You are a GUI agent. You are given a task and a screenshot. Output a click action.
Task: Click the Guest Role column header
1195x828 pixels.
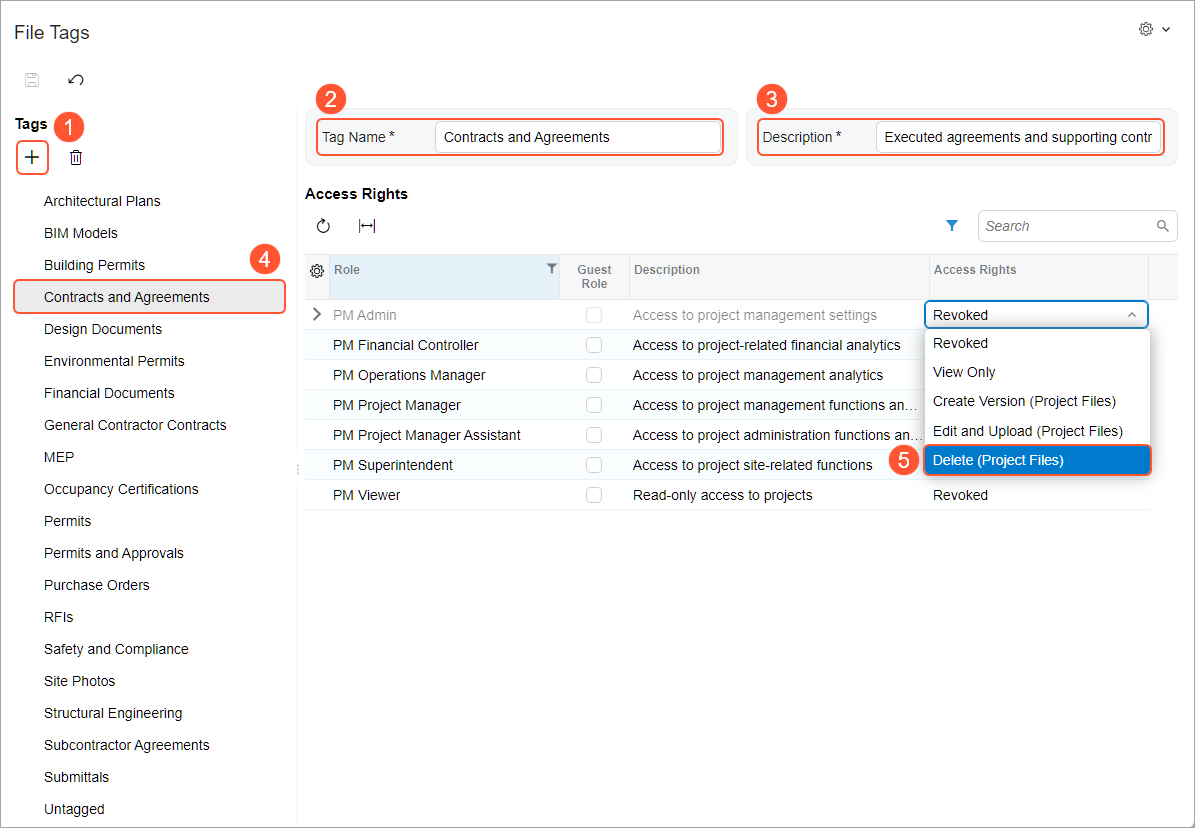pyautogui.click(x=594, y=276)
